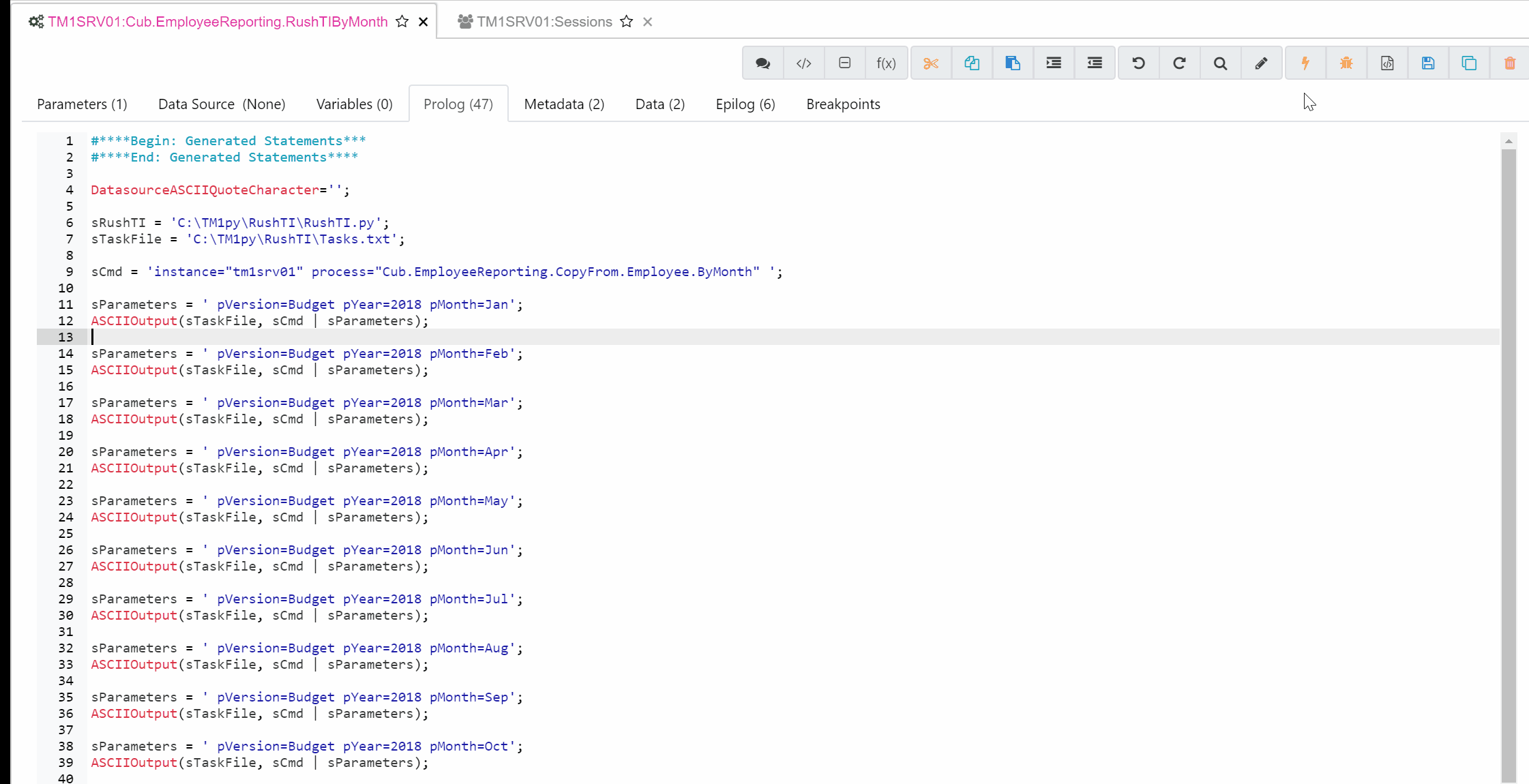Open the TM1SRV01:Sessions tab
The image size is (1529, 784).
point(544,22)
